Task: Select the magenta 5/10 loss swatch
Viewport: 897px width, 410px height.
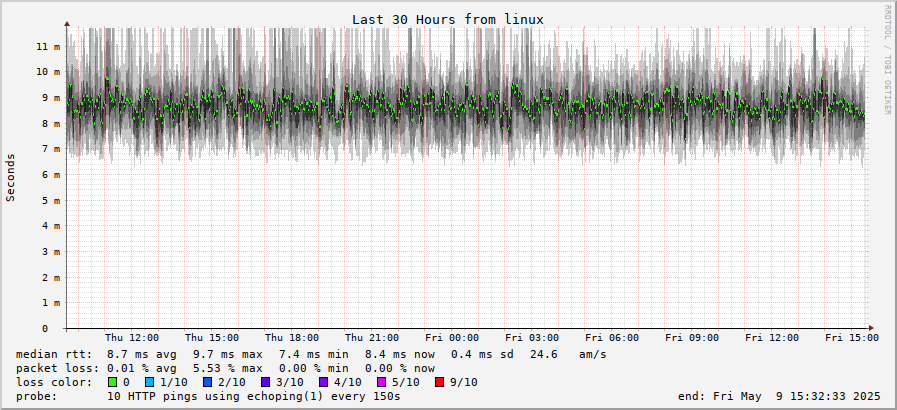Action: pos(382,382)
